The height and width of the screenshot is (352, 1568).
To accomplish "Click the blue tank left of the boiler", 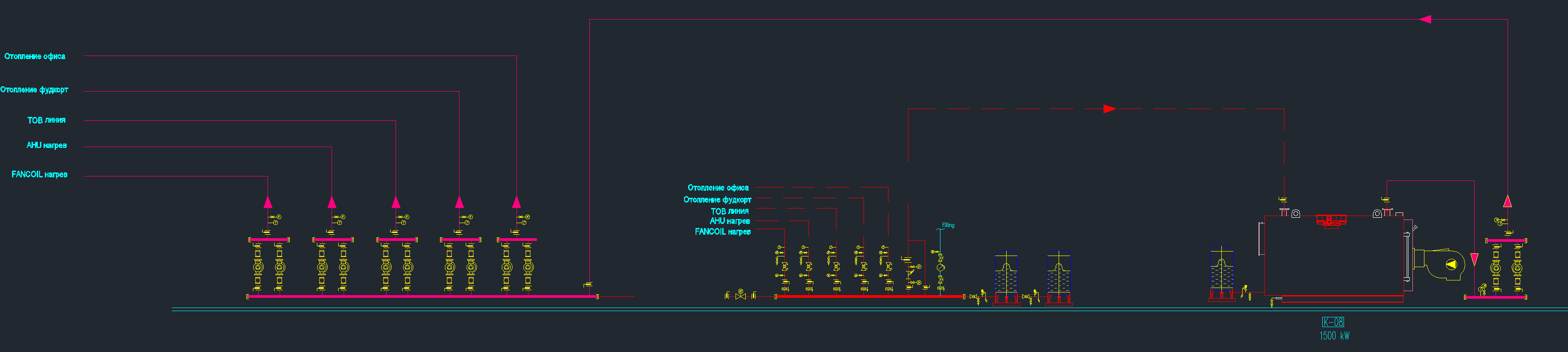I will pyautogui.click(x=1221, y=273).
